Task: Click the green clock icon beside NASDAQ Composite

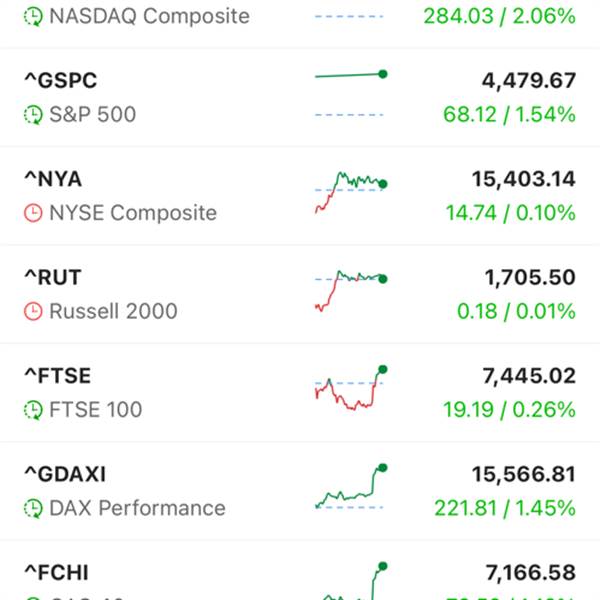Action: point(34,17)
